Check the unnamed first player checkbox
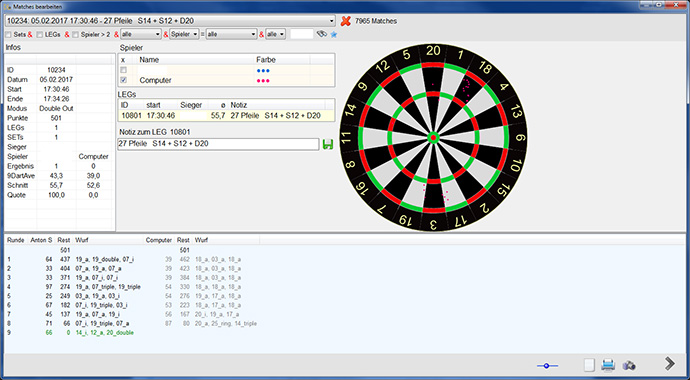690x380 pixels. 124,70
